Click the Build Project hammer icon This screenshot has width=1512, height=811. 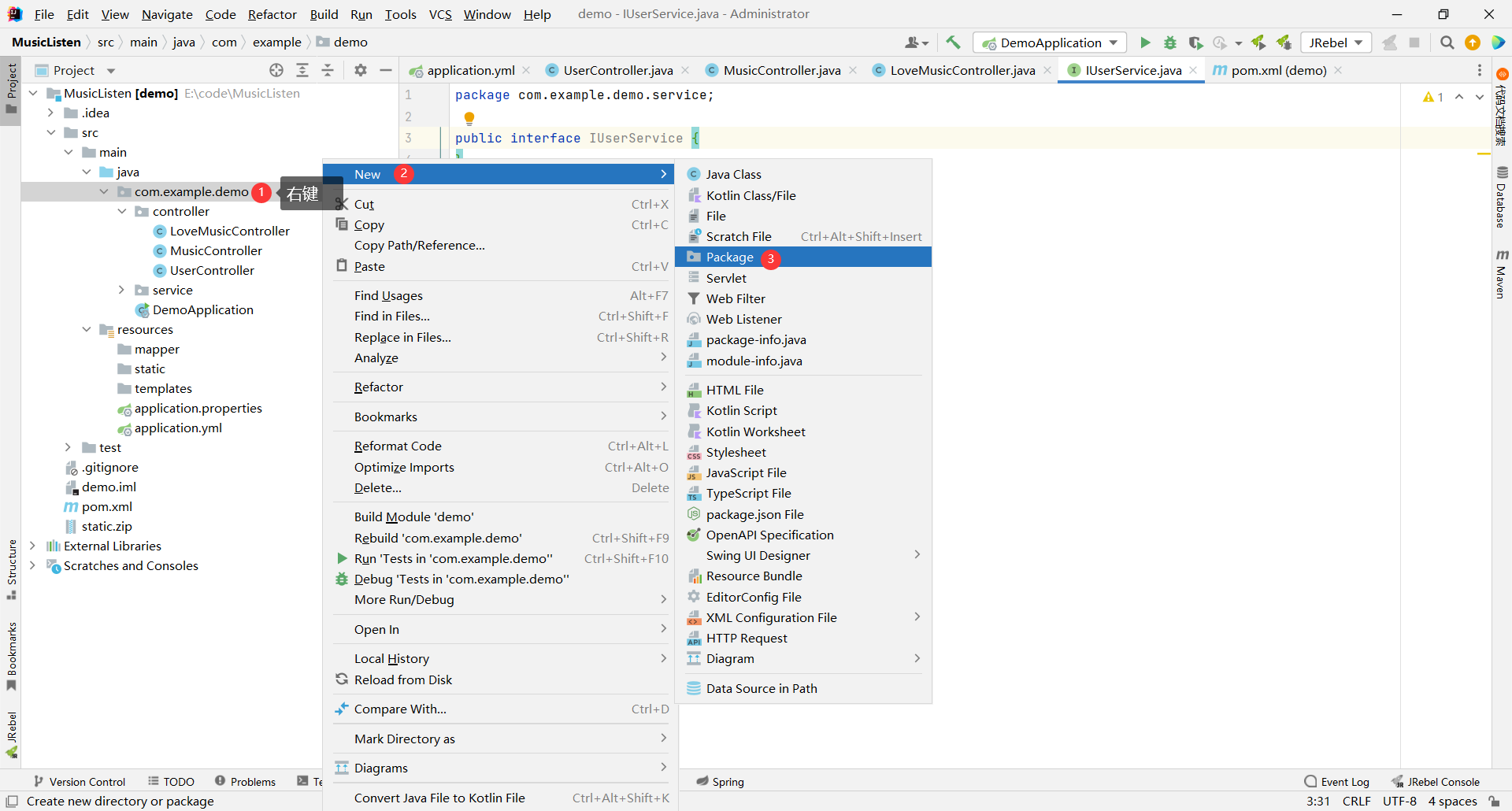pos(953,43)
